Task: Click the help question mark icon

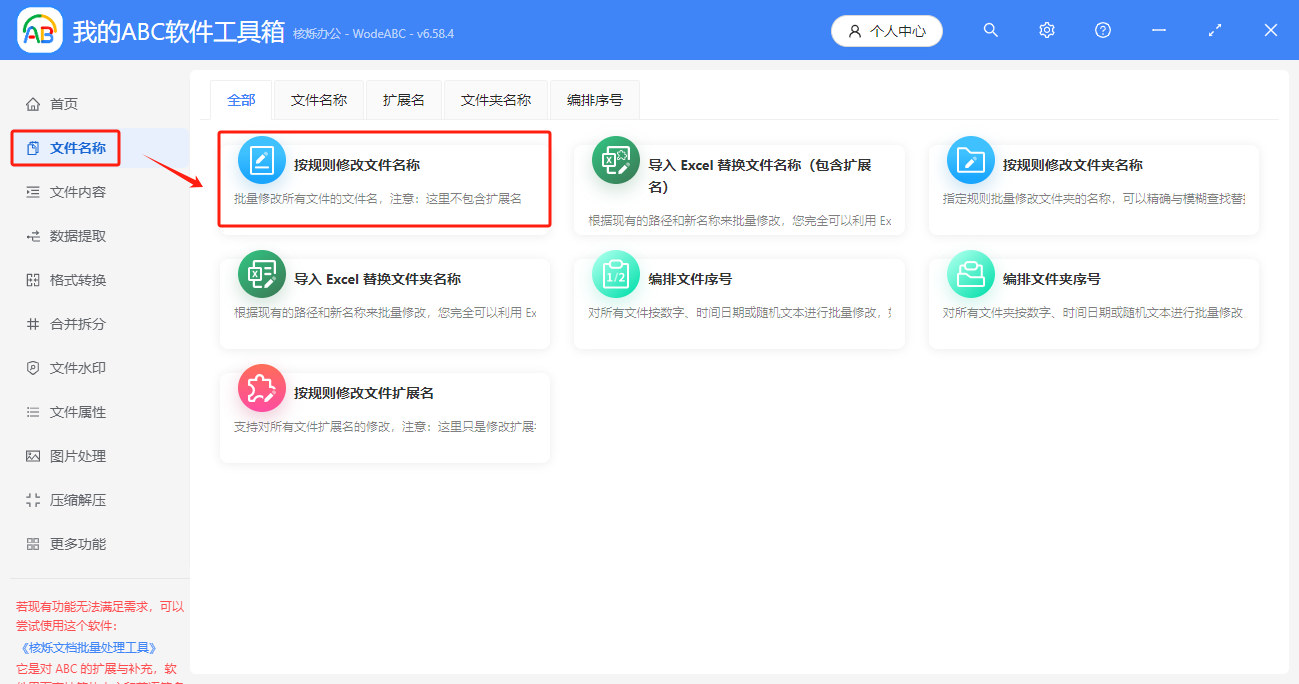Action: tap(1103, 31)
